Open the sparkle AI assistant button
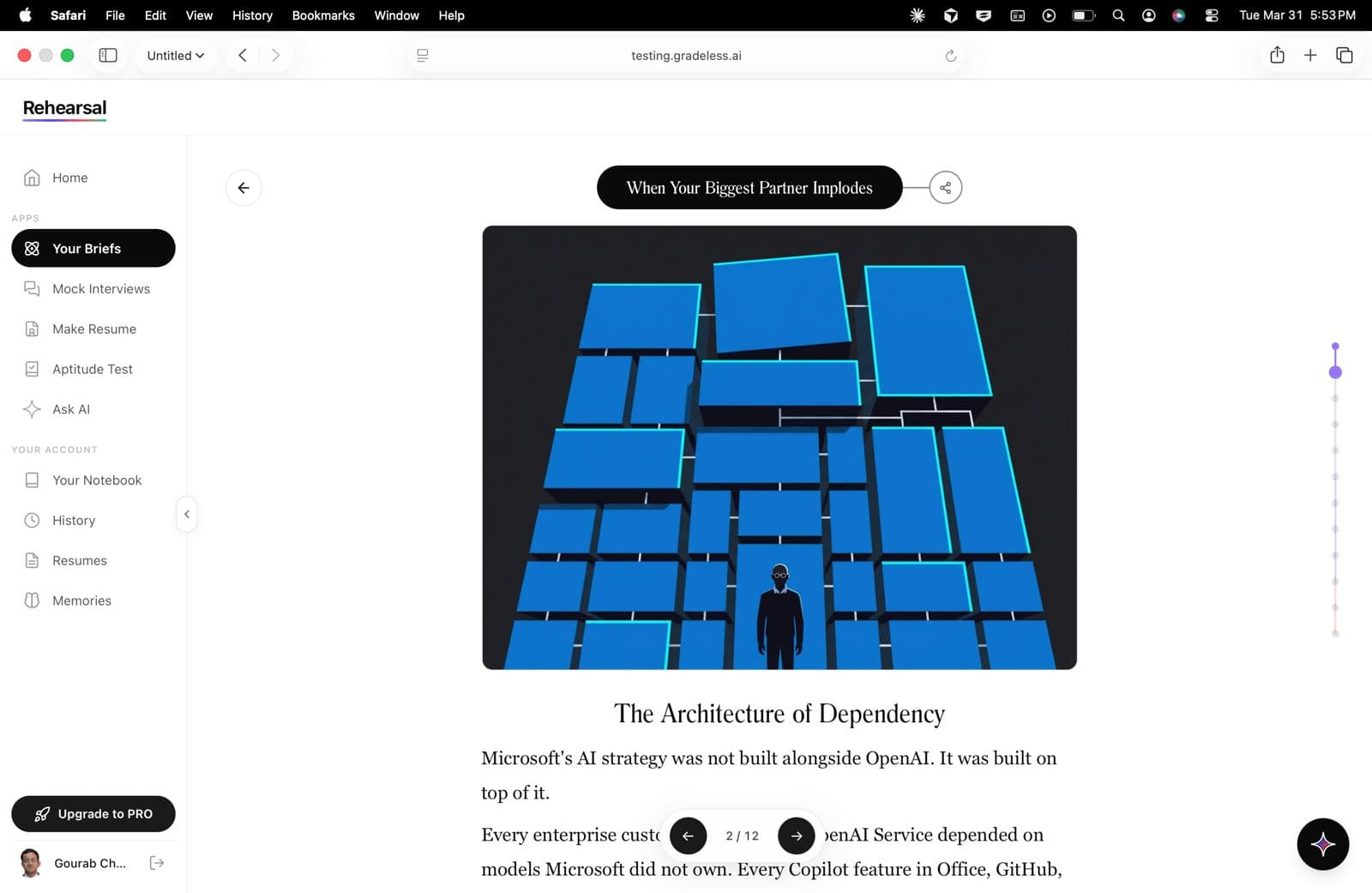Screen dimensions: 1372x893 [1322, 844]
